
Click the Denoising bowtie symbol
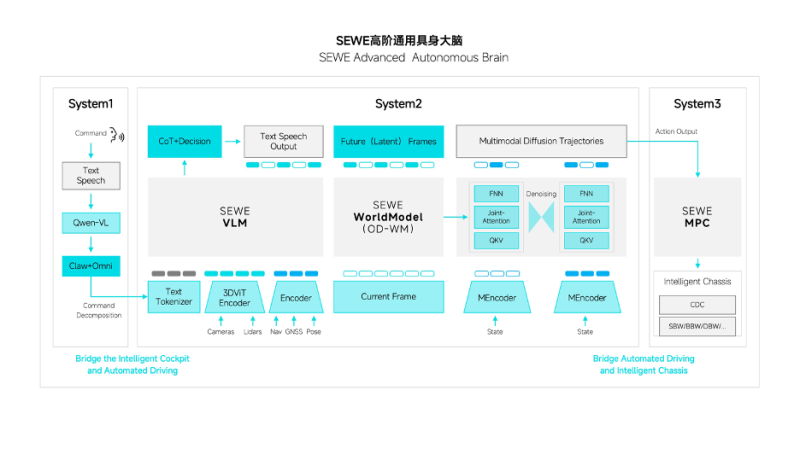(x=541, y=217)
